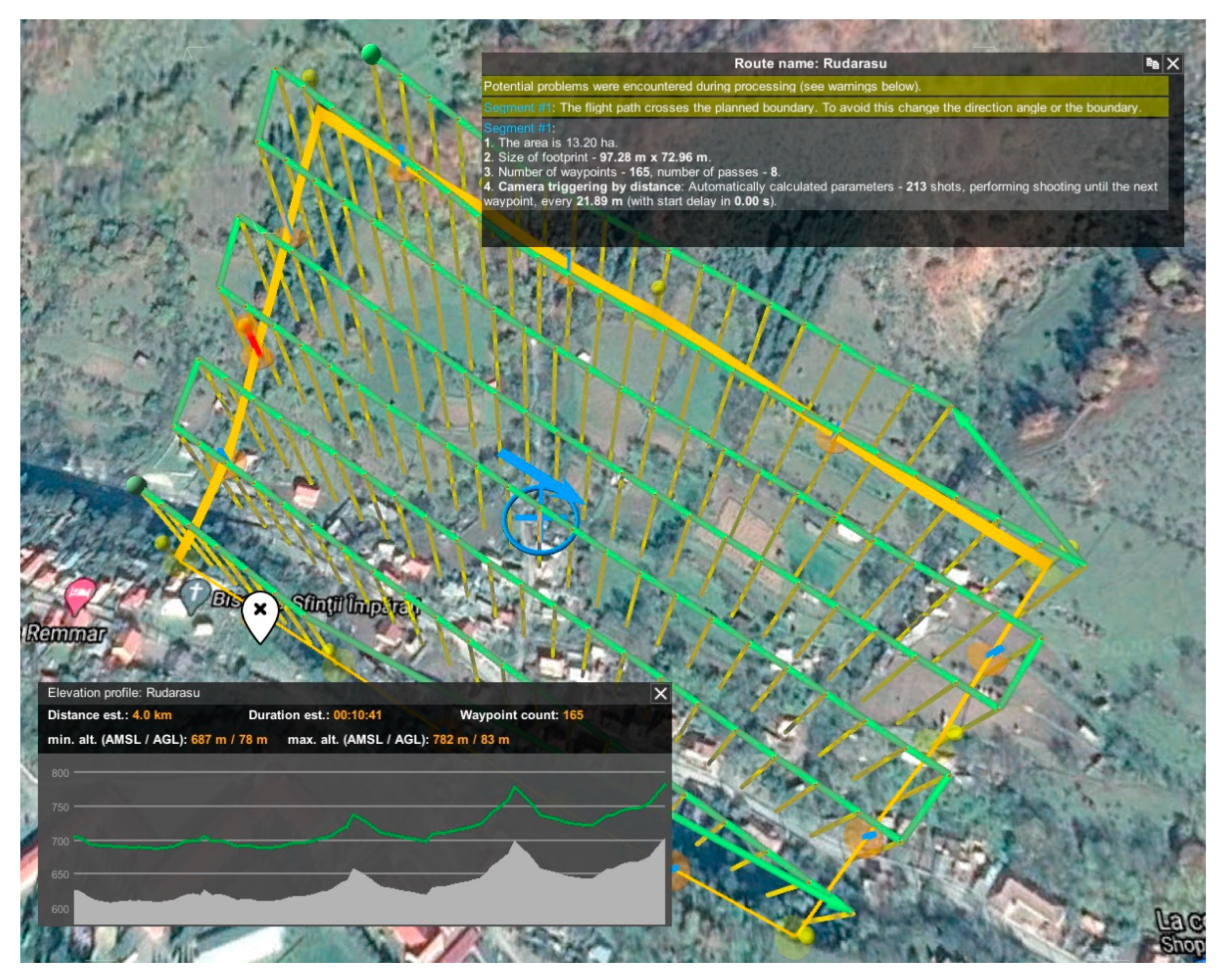Click the dark green waypoint sphere on the left edge
The image size is (1223, 980).
pos(136,485)
